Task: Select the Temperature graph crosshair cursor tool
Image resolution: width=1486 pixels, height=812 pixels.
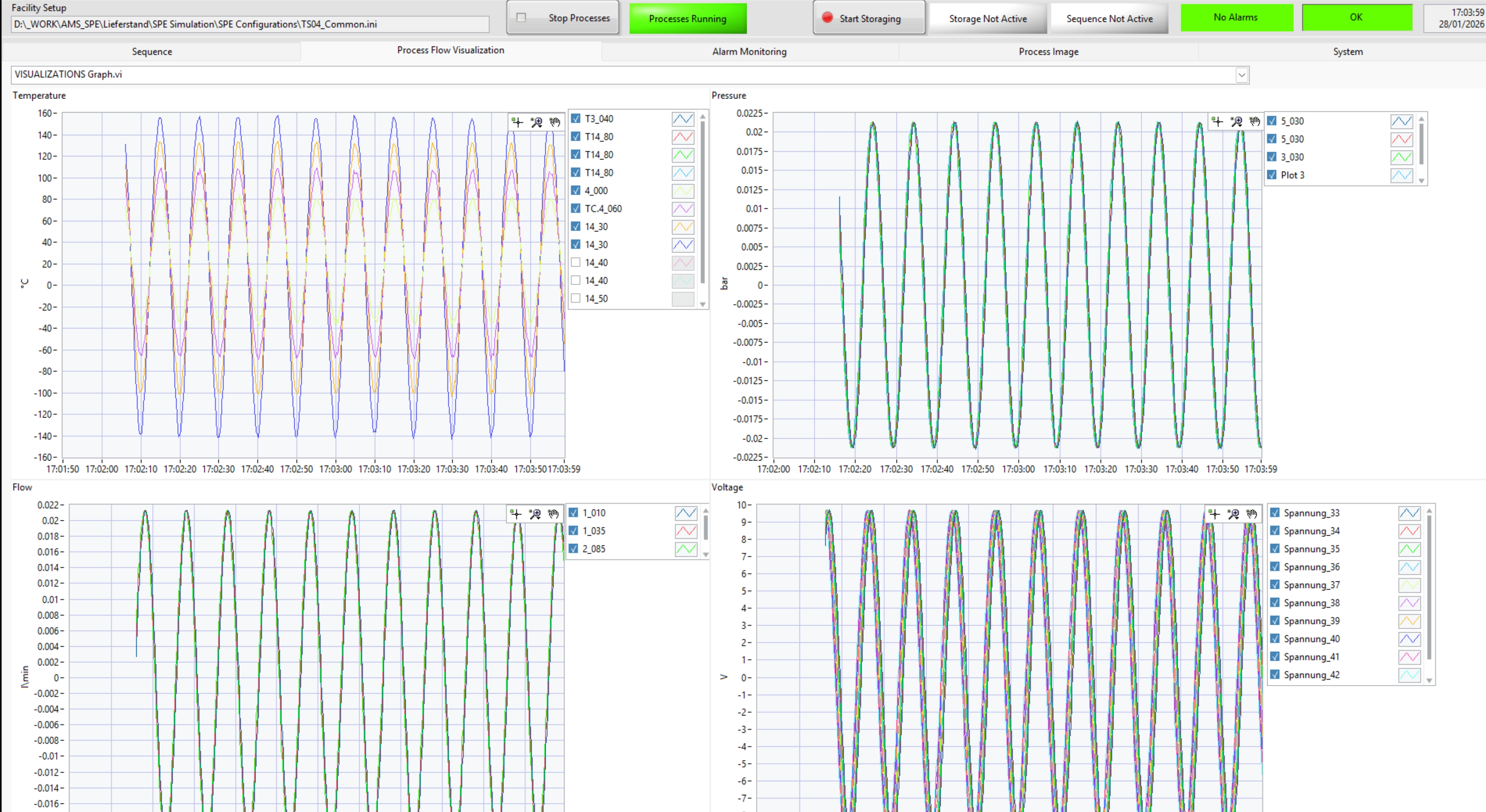Action: coord(517,122)
